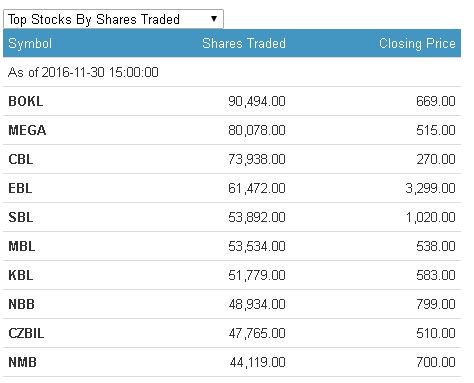Select the SBL stock symbol
This screenshot has height=383, width=474.
click(x=21, y=217)
